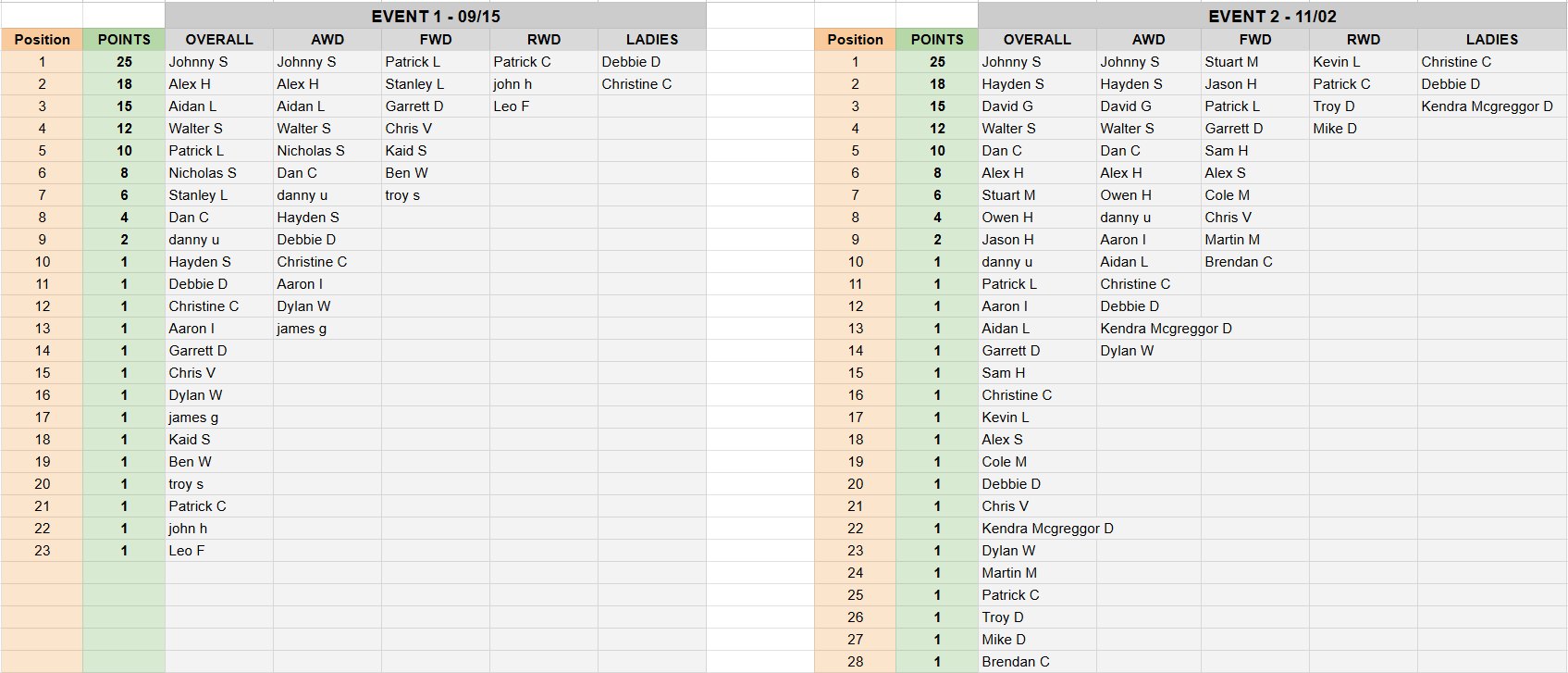Click "Stuart M" in Event 2 FWD column
Image resolution: width=1568 pixels, height=673 pixels.
tap(1231, 62)
